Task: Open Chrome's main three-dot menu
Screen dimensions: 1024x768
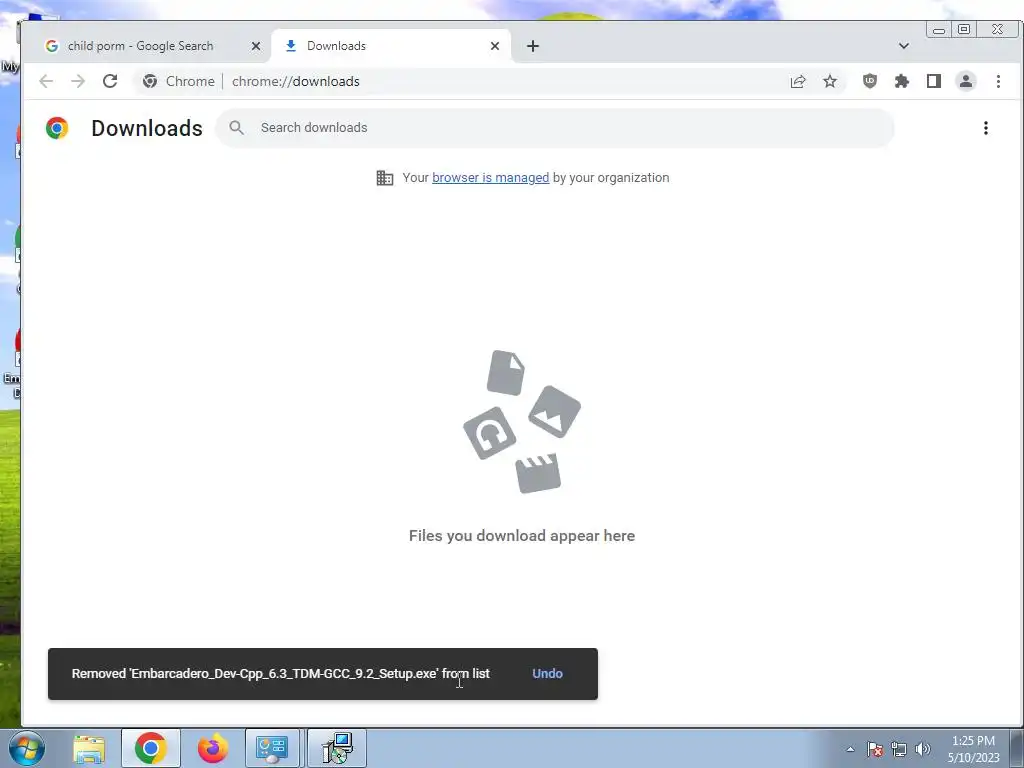Action: click(998, 81)
